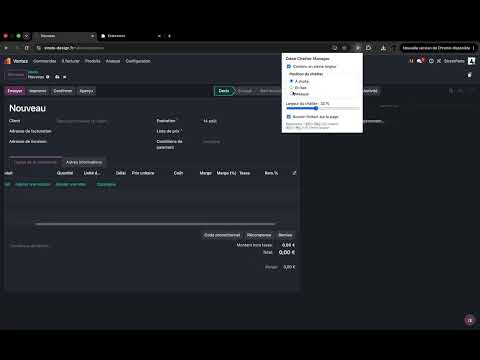Click the round floating button at bottom right
480x360 pixels.
470,320
